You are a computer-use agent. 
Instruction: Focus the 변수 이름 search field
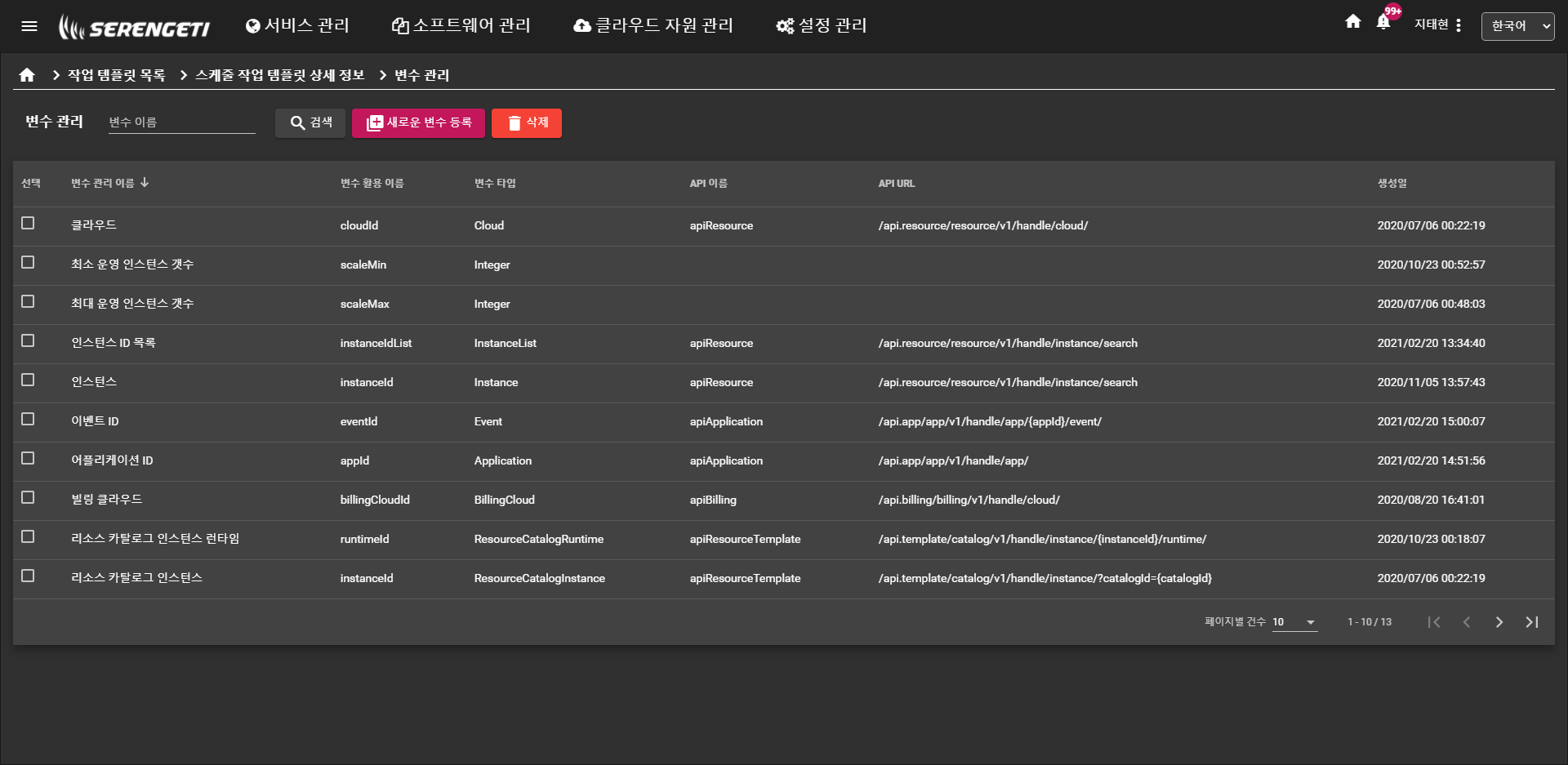181,122
